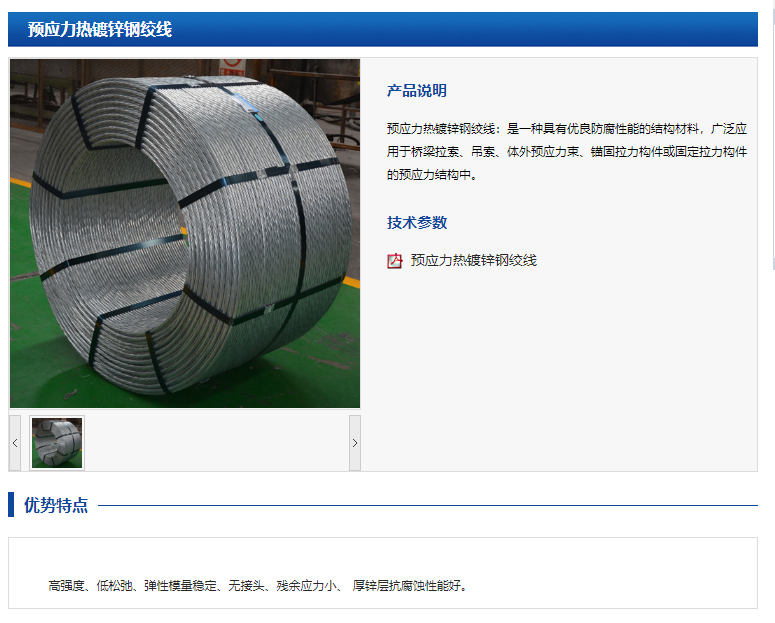Select the 产品说明 heading
Viewport: 775px width, 623px height.
[x=417, y=91]
